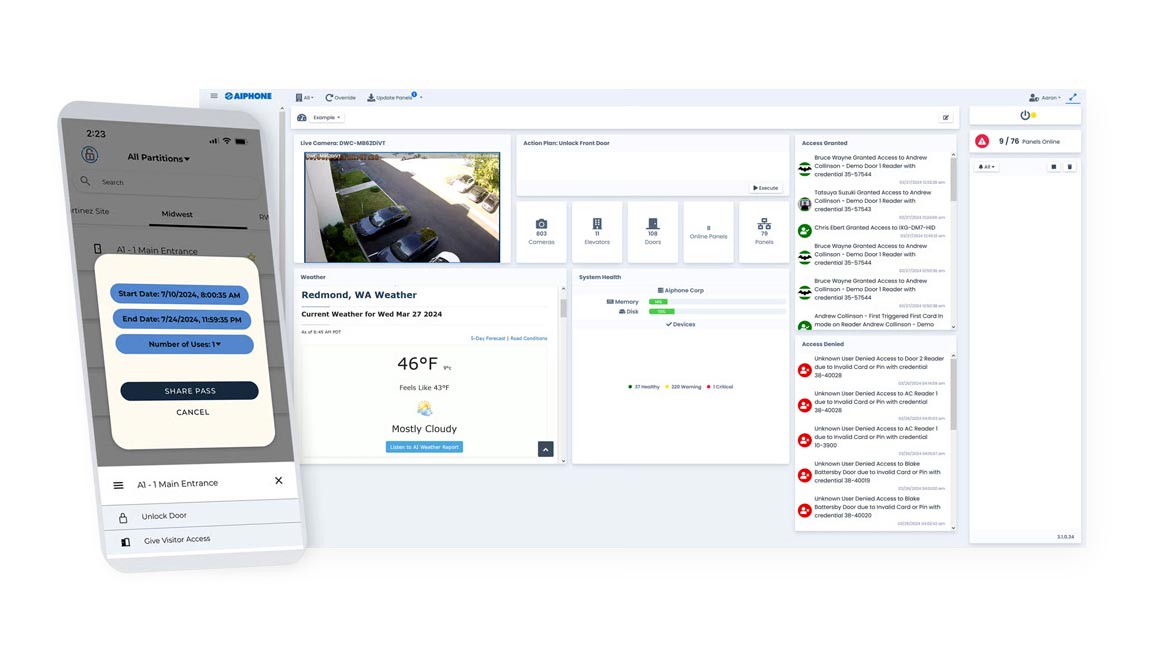1170x658 pixels.
Task: Click the collapse chevron-up button in Weather widget
Action: [x=545, y=449]
